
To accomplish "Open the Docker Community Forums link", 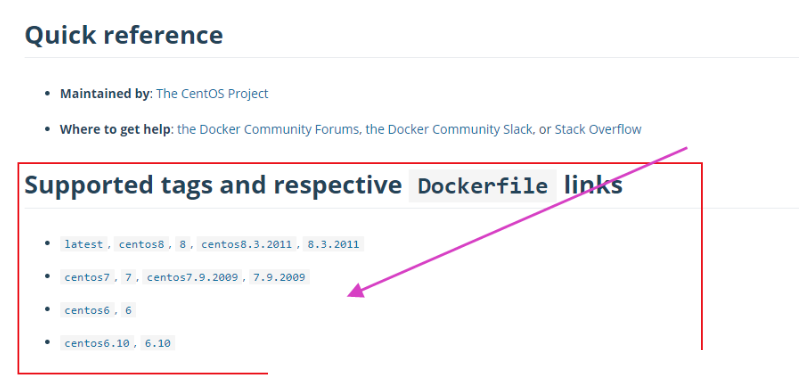I will point(268,129).
